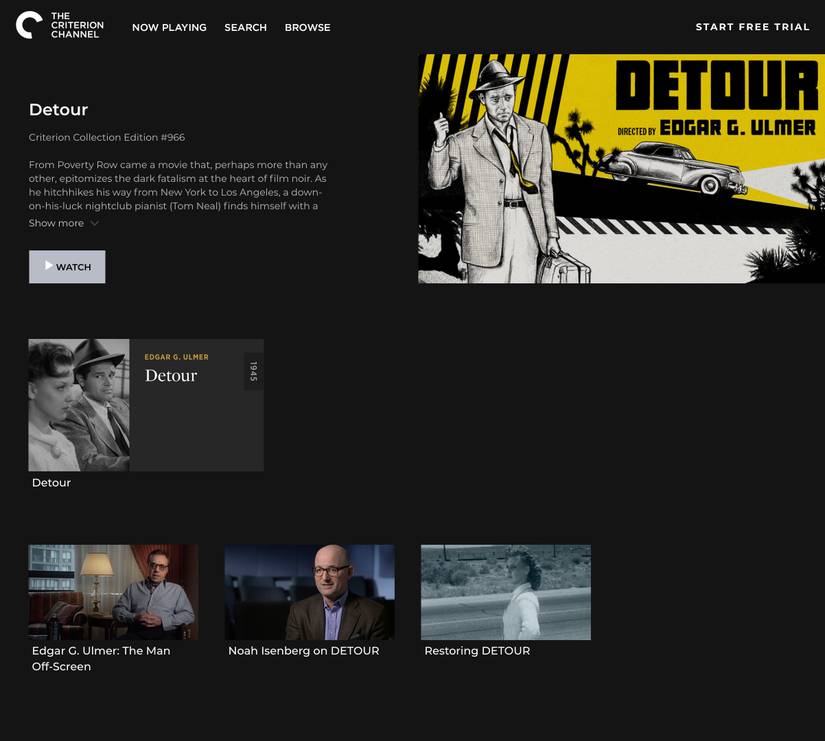Open Edgar G. Ulmer Man Off-Screen thumbnail

click(x=113, y=592)
